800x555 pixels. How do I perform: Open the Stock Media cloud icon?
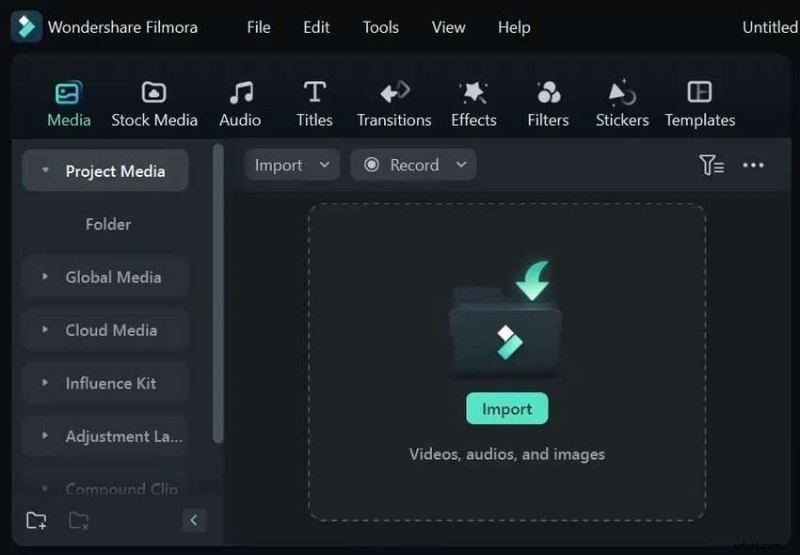tap(154, 92)
